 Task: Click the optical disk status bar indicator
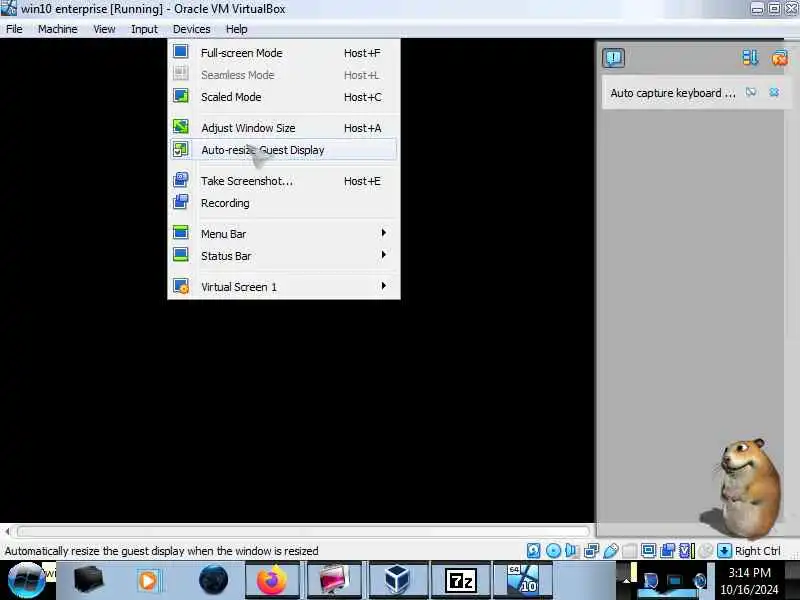pyautogui.click(x=553, y=551)
